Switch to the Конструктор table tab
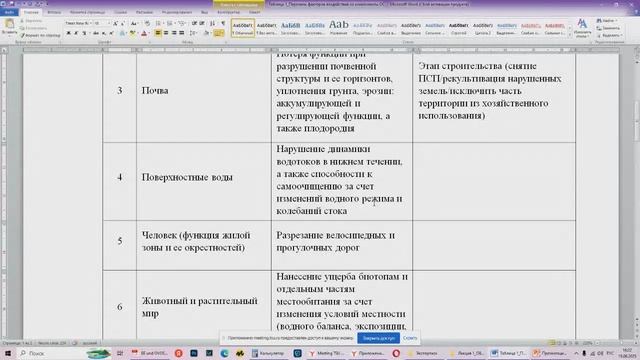The image size is (640, 360). coord(229,12)
